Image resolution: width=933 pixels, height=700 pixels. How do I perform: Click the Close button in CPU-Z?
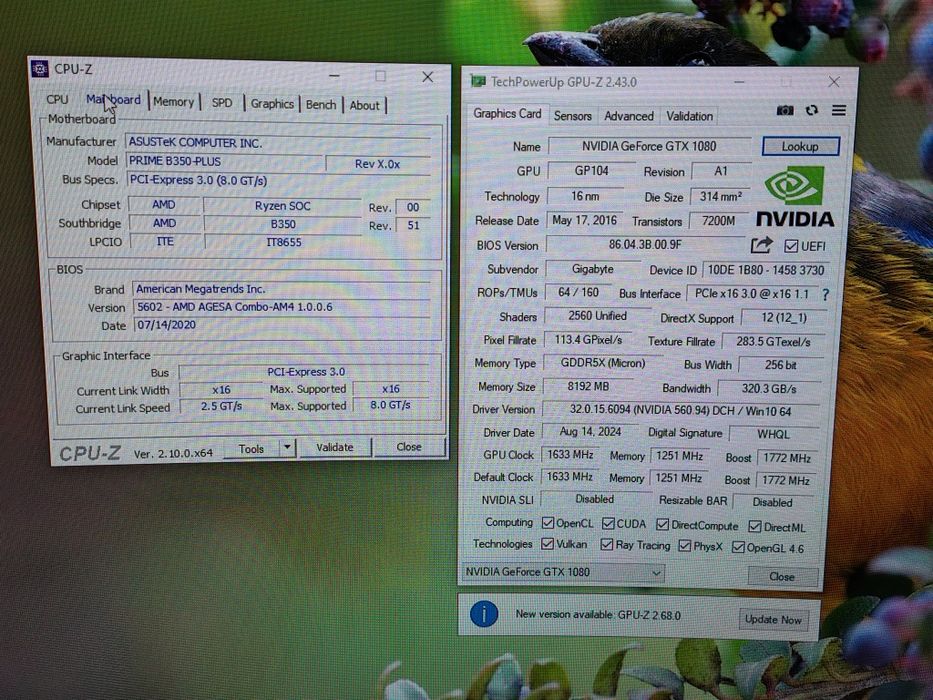[x=409, y=446]
